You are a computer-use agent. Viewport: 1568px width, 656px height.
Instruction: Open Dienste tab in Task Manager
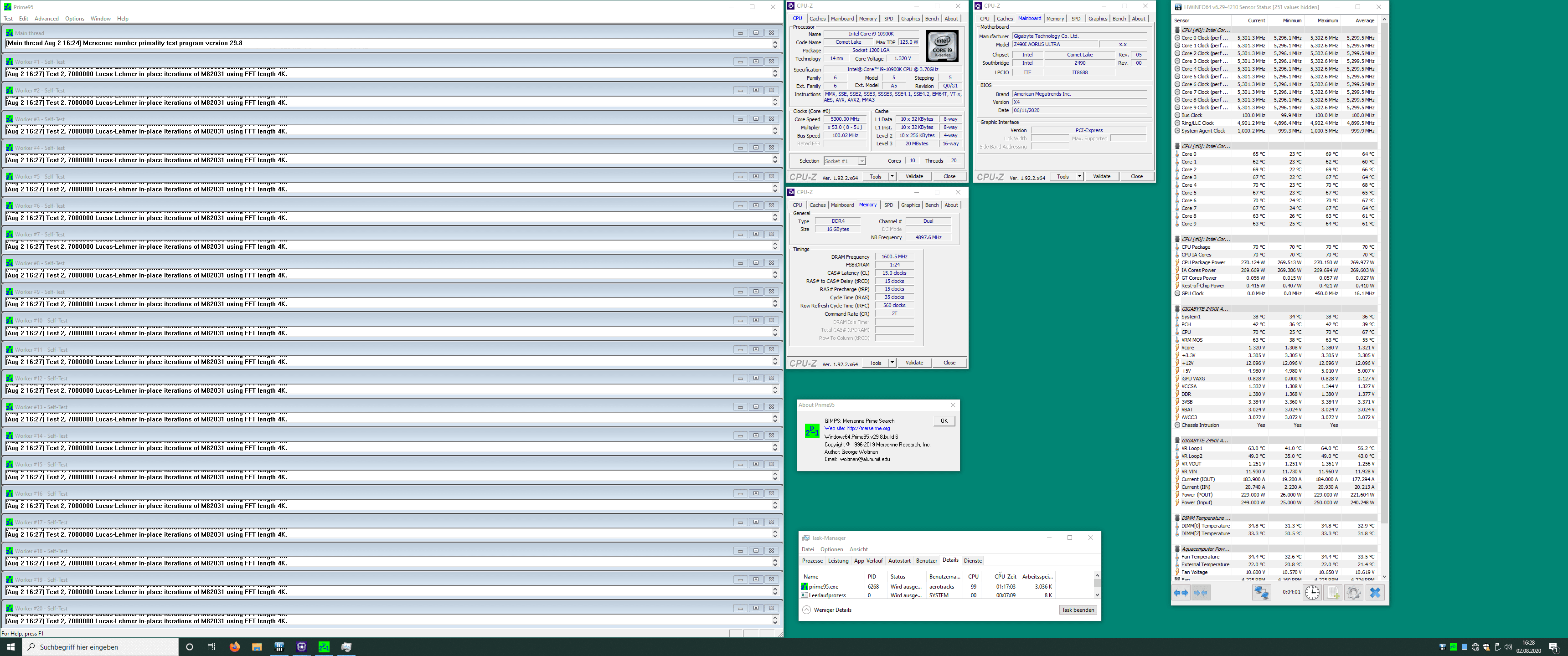[973, 561]
